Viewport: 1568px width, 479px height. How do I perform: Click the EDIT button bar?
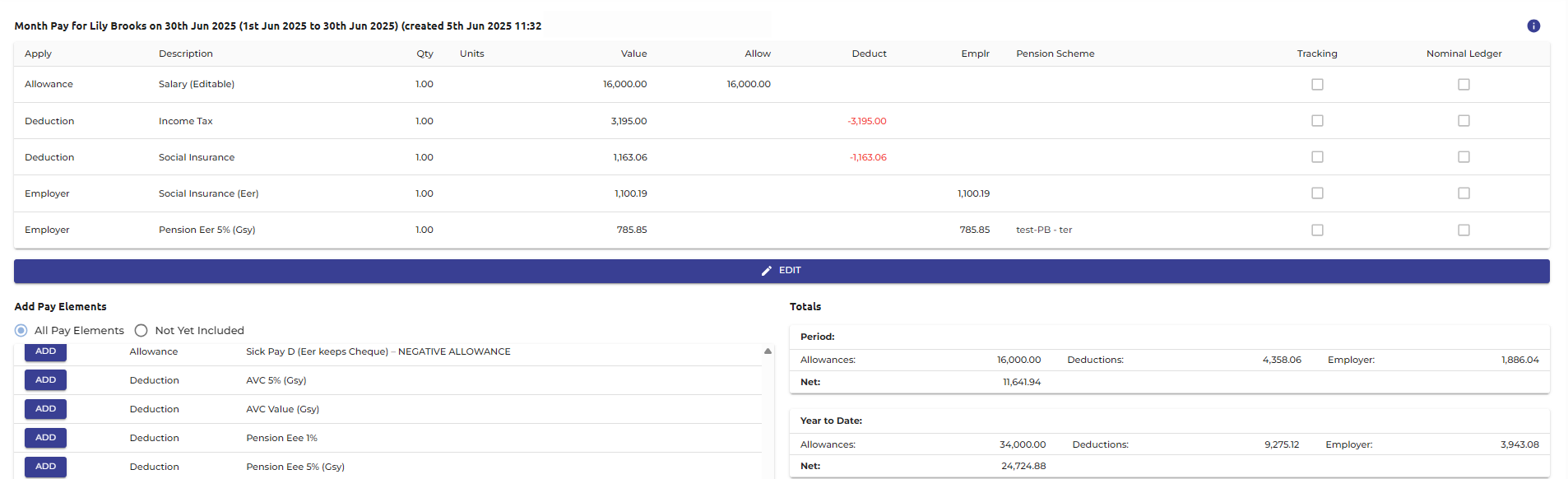tap(782, 271)
